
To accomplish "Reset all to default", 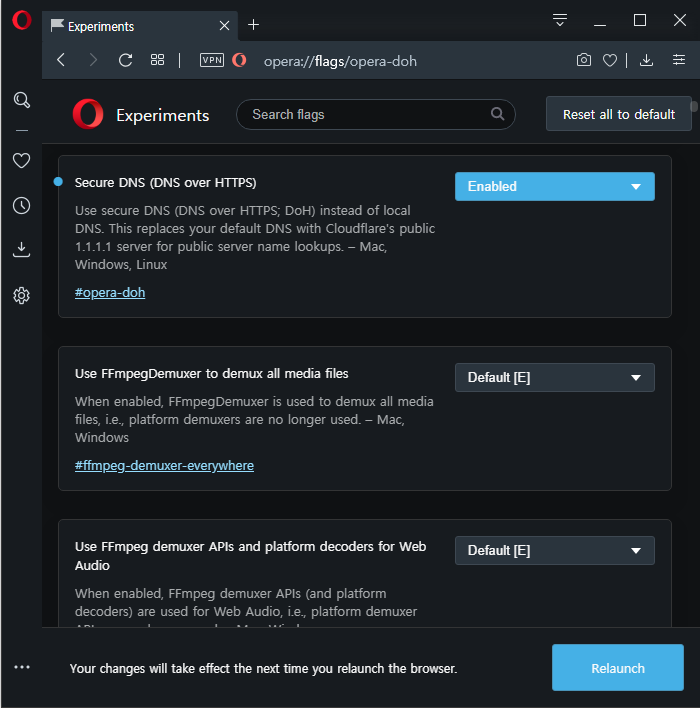I will tap(619, 114).
